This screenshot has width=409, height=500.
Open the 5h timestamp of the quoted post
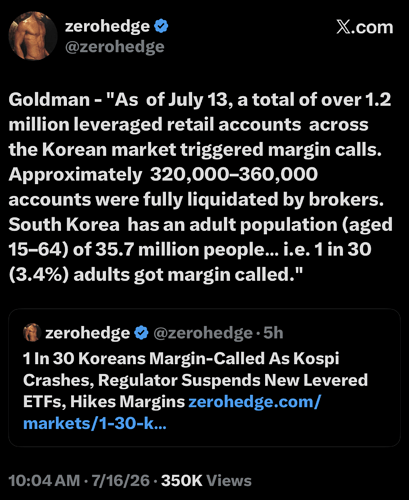point(273,333)
